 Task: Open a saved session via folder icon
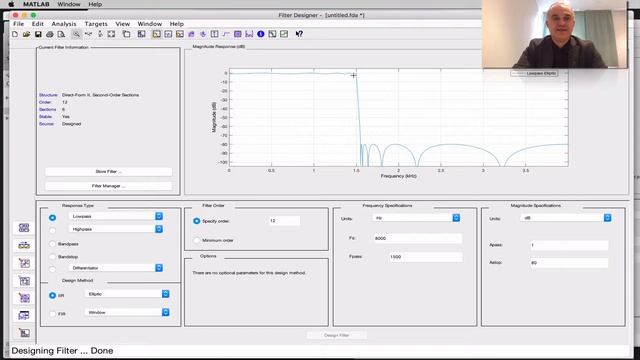coord(27,34)
